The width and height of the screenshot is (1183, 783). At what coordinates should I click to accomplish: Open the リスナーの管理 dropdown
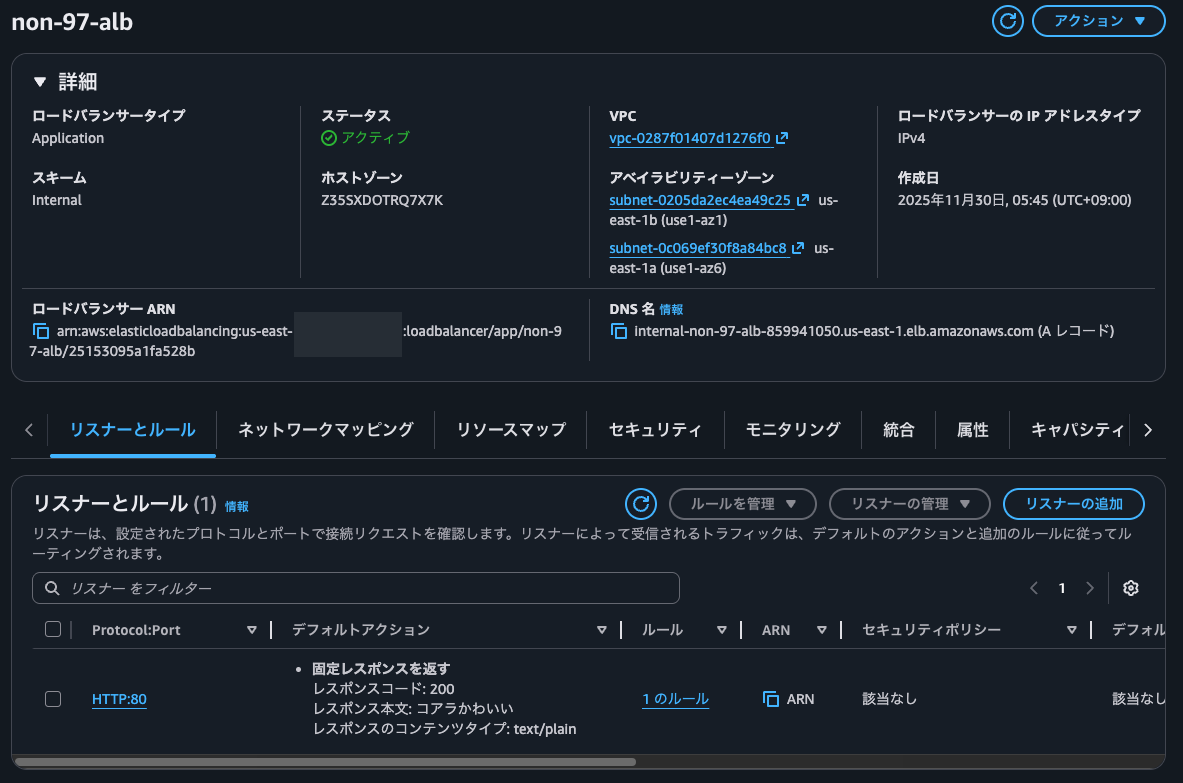[909, 504]
